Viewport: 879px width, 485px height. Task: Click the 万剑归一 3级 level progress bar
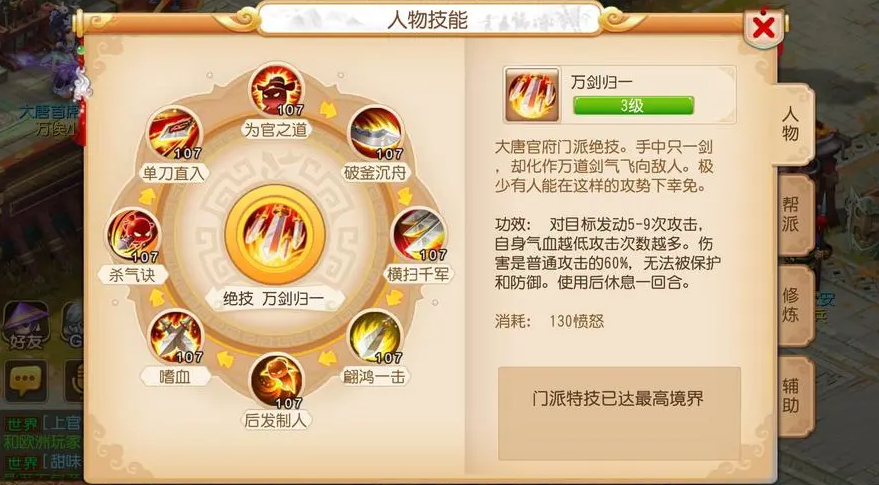[633, 105]
